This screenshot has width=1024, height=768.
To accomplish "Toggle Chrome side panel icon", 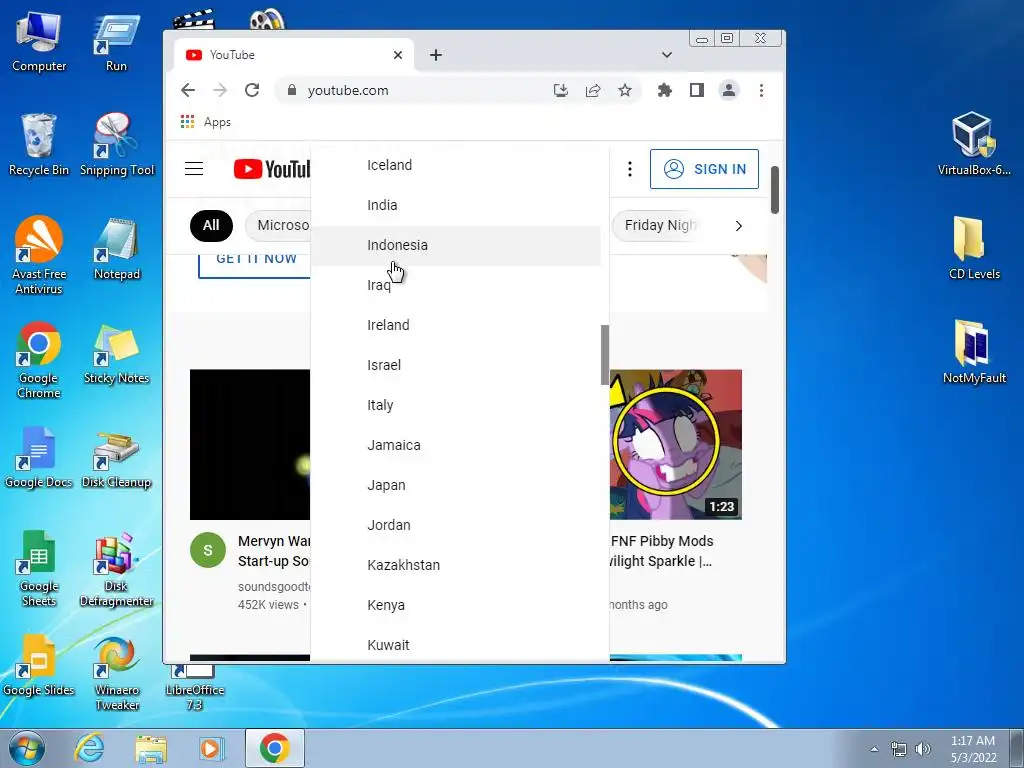I will (697, 90).
